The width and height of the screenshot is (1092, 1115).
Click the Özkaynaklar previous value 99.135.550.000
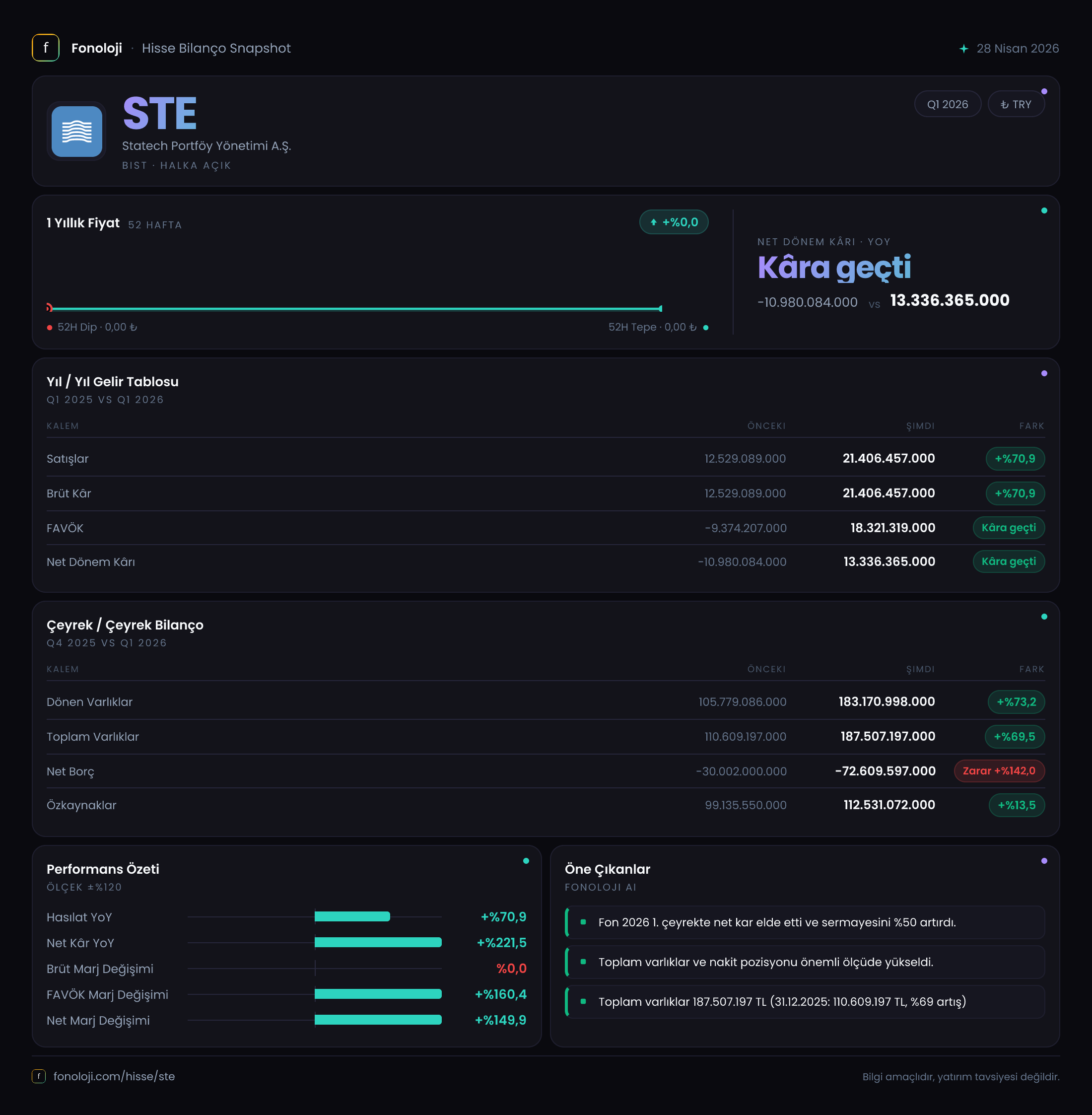(746, 805)
